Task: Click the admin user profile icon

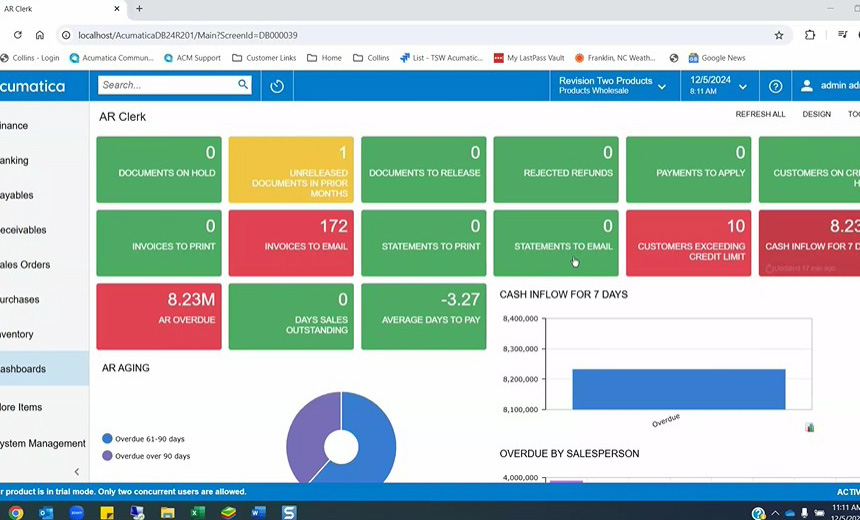Action: tap(807, 86)
